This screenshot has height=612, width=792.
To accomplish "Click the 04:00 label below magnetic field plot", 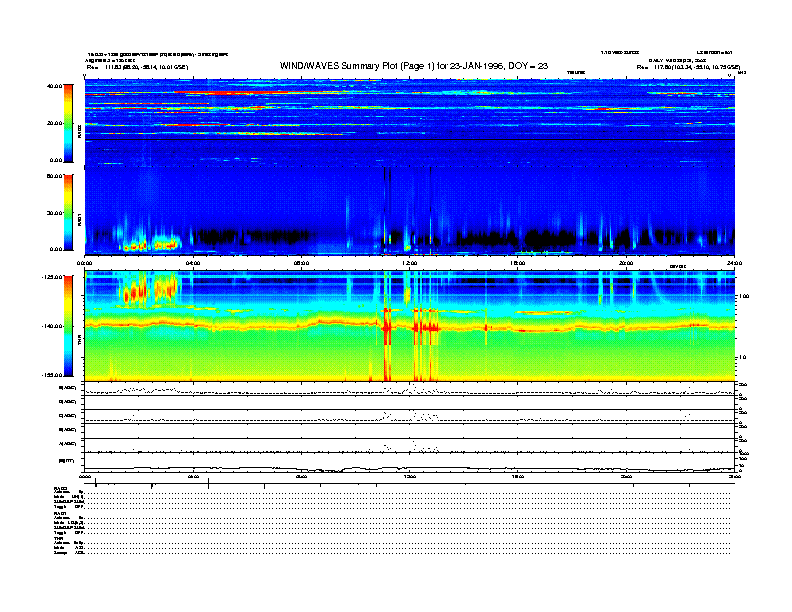I will click(x=193, y=476).
